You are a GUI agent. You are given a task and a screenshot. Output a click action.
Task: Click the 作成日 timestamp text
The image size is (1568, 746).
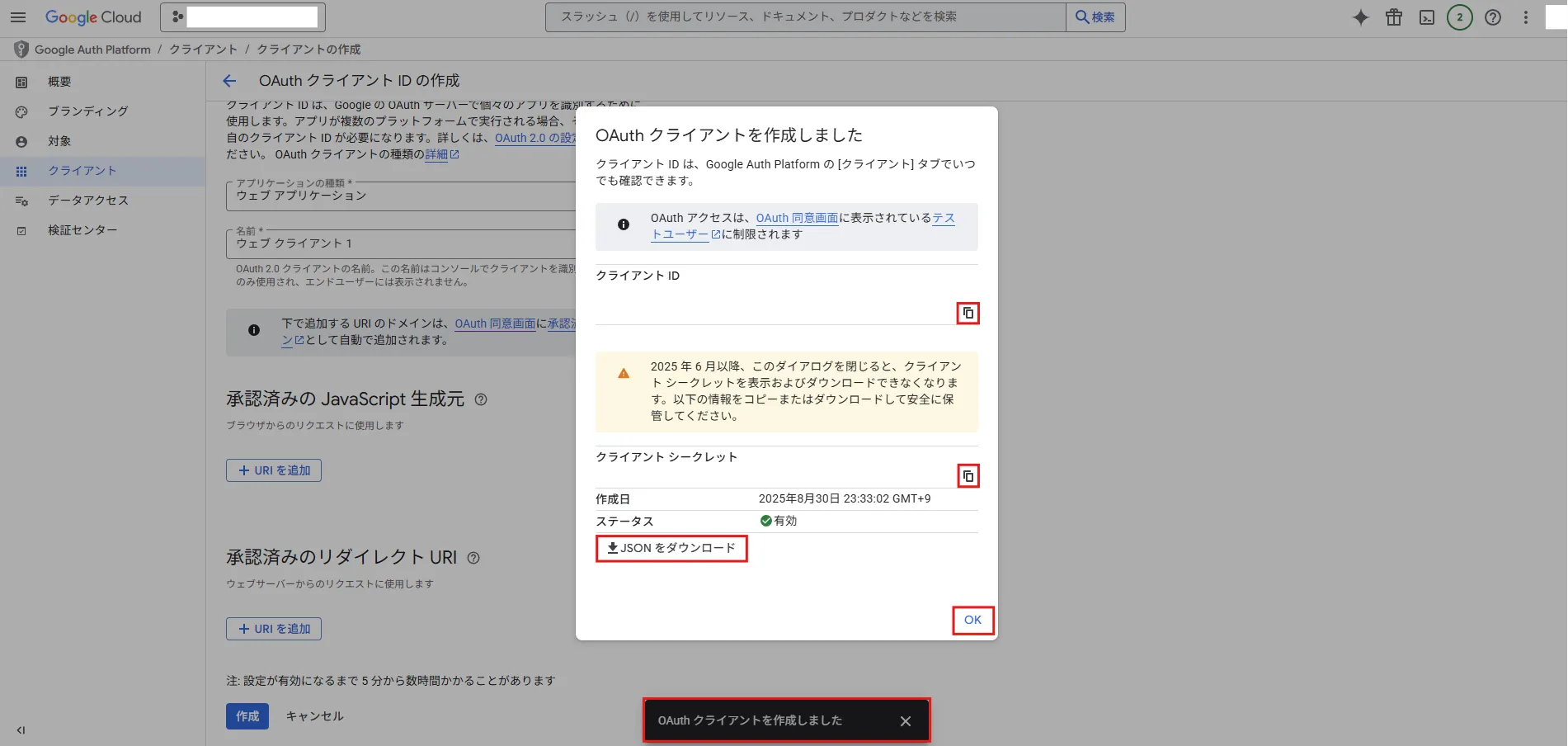click(x=845, y=498)
